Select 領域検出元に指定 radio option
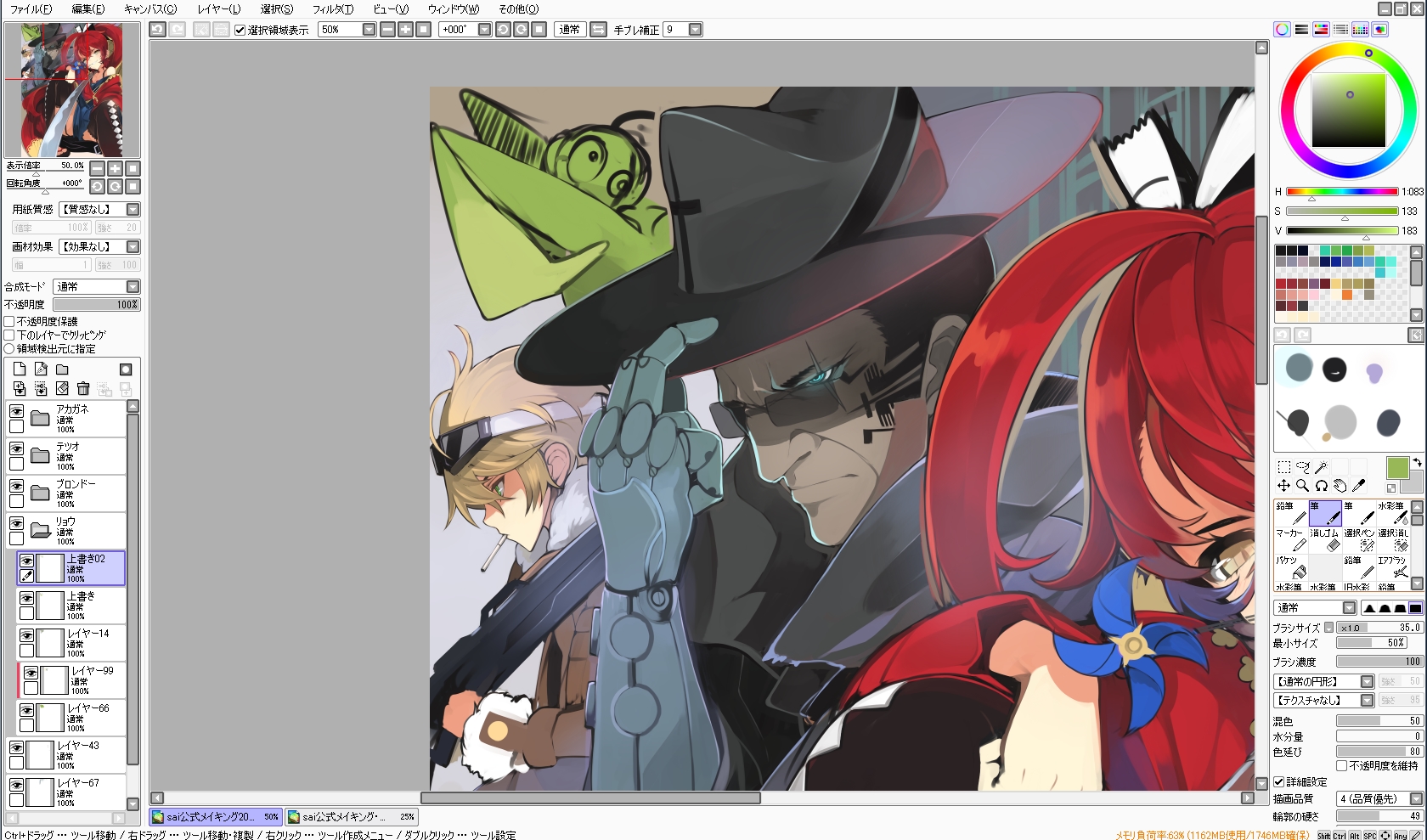 tap(9, 348)
